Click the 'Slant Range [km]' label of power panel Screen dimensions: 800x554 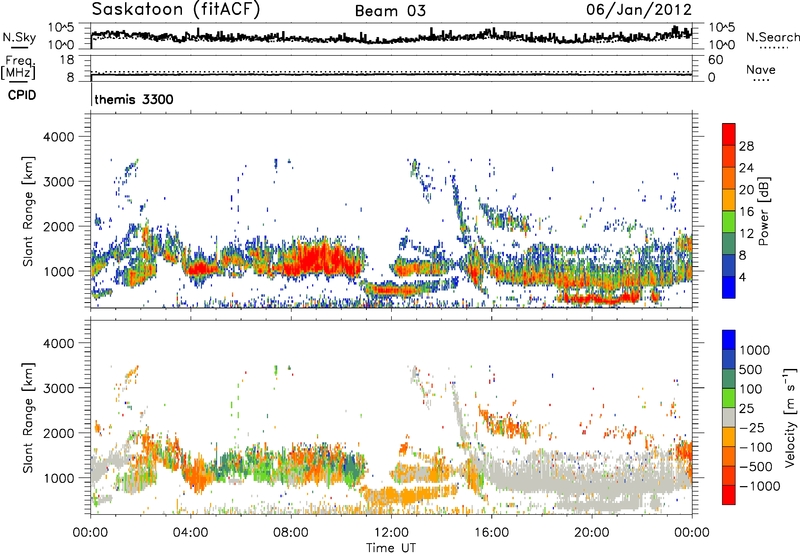[x=29, y=211]
